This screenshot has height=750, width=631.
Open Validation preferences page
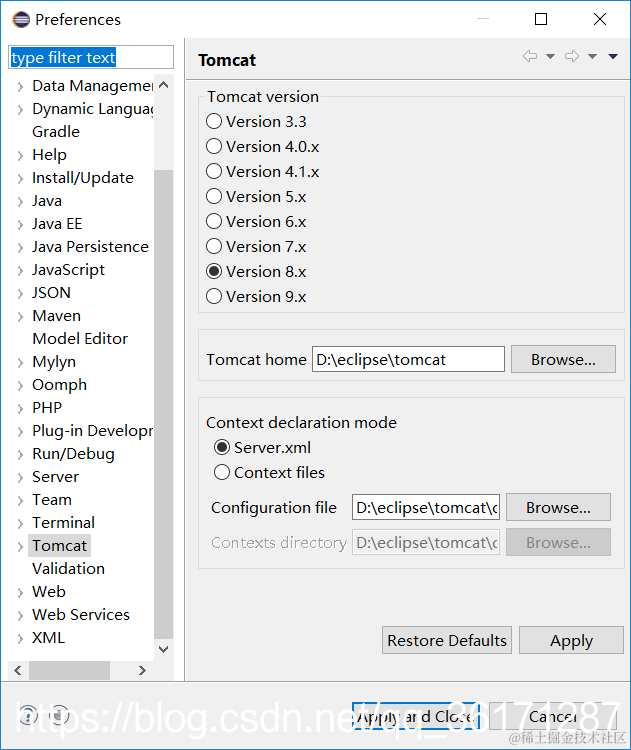pyautogui.click(x=68, y=569)
